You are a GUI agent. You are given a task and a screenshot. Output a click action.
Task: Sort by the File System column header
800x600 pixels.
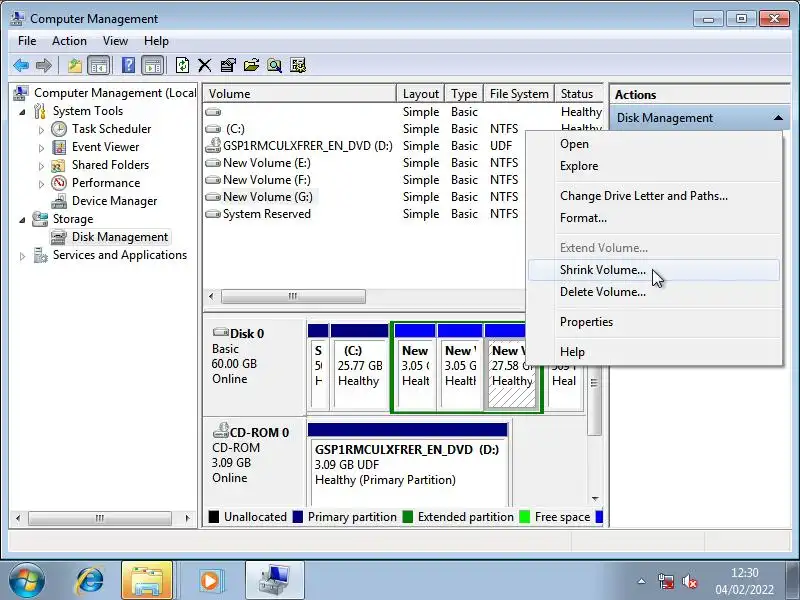click(519, 94)
